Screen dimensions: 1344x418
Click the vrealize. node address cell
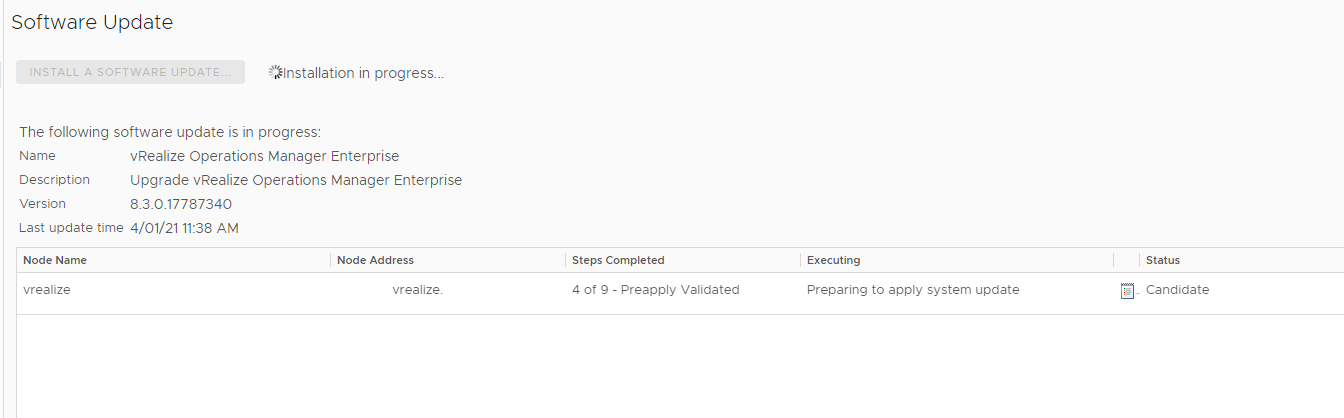click(x=417, y=290)
